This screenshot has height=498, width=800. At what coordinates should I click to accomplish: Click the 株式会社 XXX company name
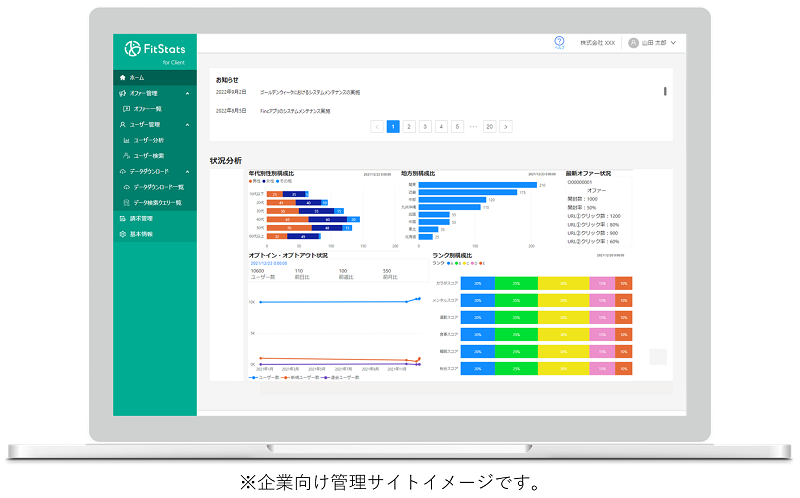[x=597, y=43]
